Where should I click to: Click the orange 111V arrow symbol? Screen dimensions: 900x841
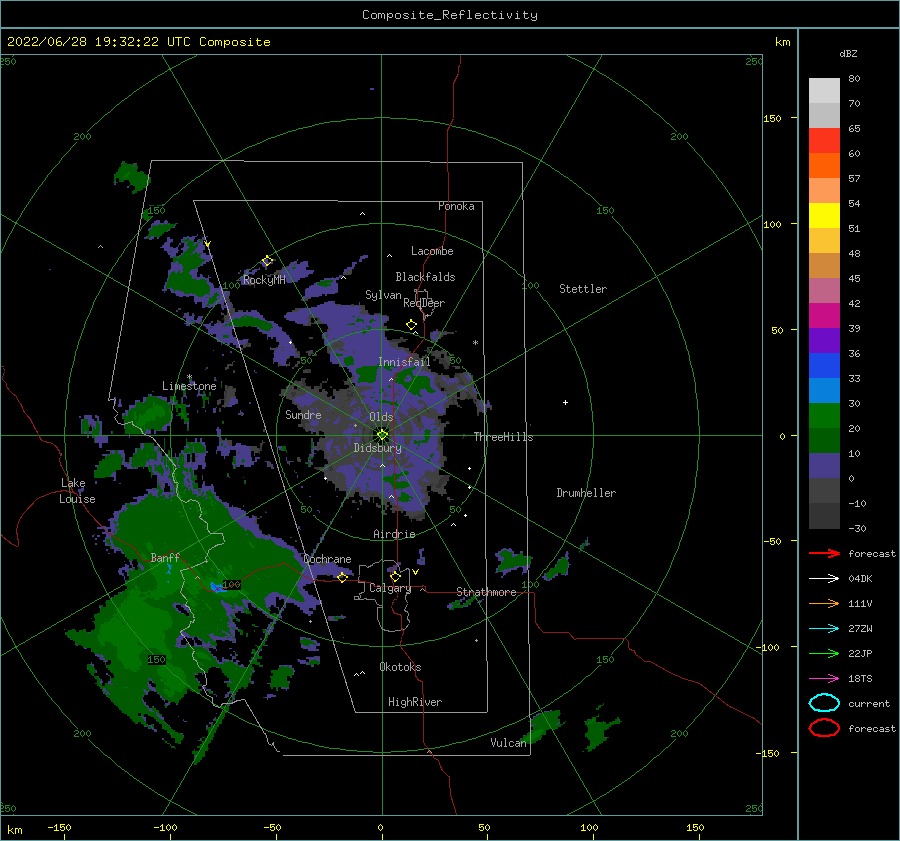point(824,603)
